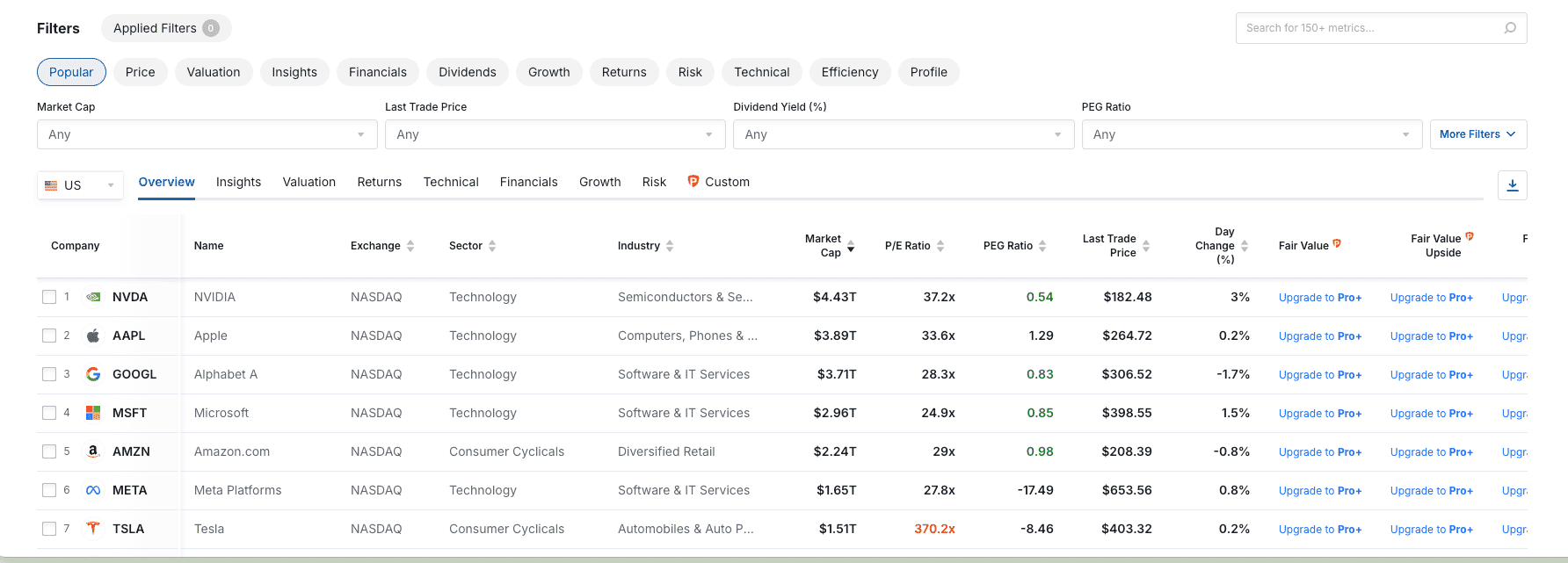Viewport: 1568px width, 563px height.
Task: Sort by Market Cap using the arrow icon
Action: pyautogui.click(x=851, y=246)
